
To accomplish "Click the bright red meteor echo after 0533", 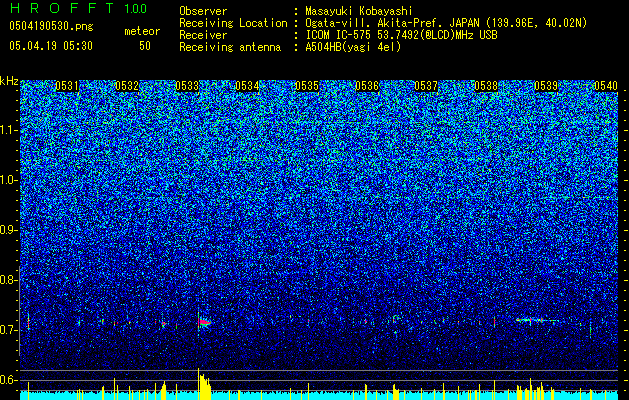I will click(205, 322).
